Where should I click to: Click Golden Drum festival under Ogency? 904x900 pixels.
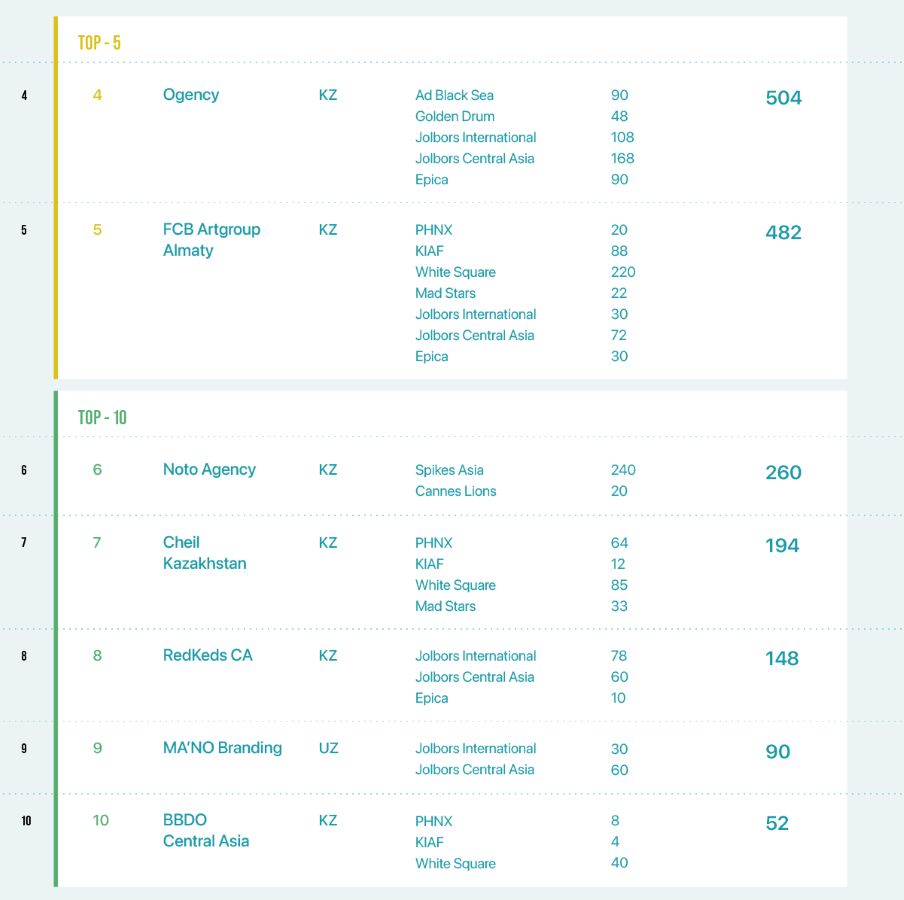click(454, 116)
